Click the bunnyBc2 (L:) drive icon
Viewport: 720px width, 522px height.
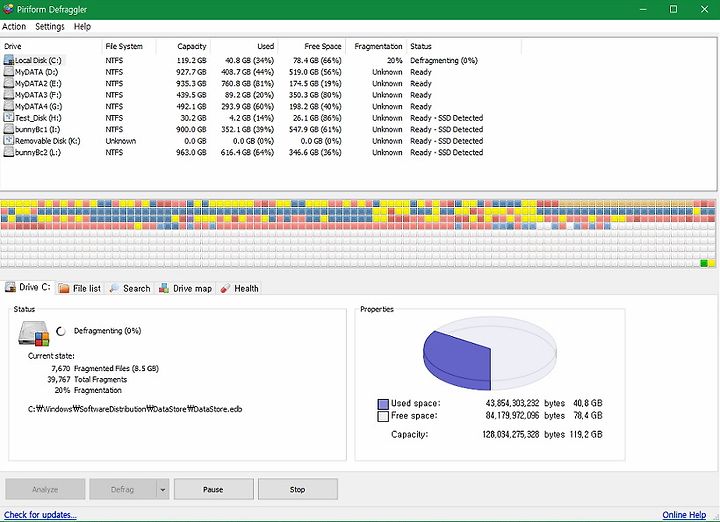(x=9, y=152)
